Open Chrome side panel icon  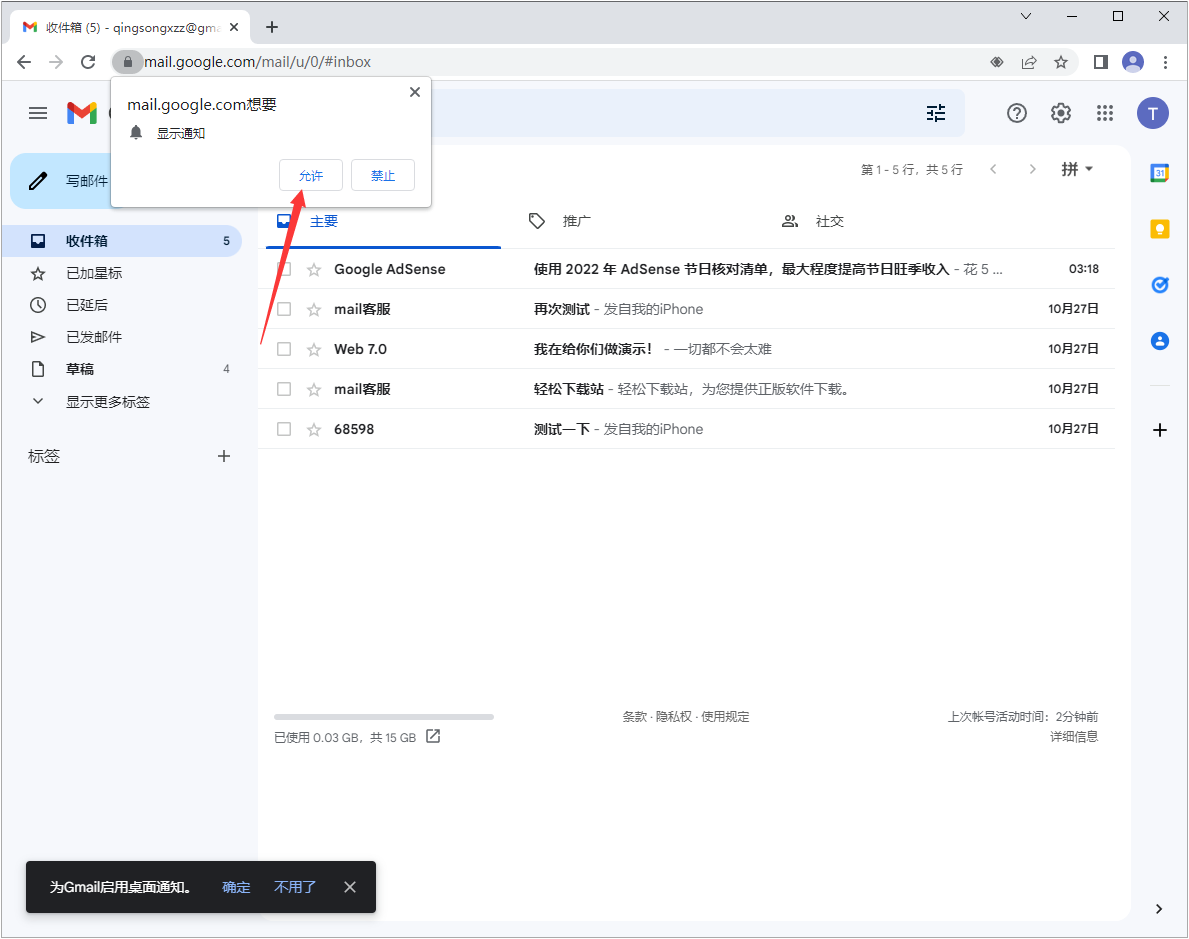(1100, 62)
